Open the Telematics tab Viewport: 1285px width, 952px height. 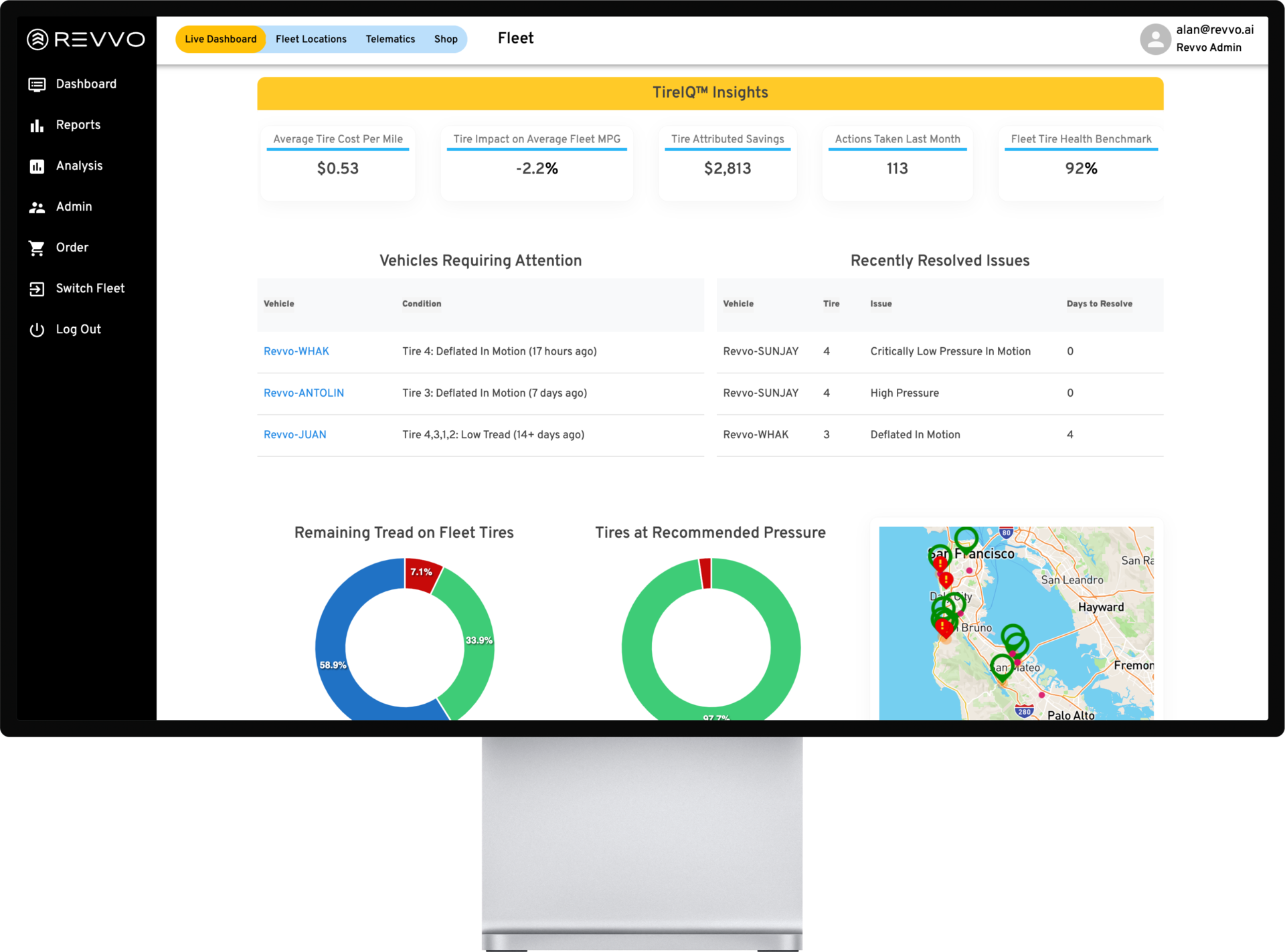pos(390,39)
